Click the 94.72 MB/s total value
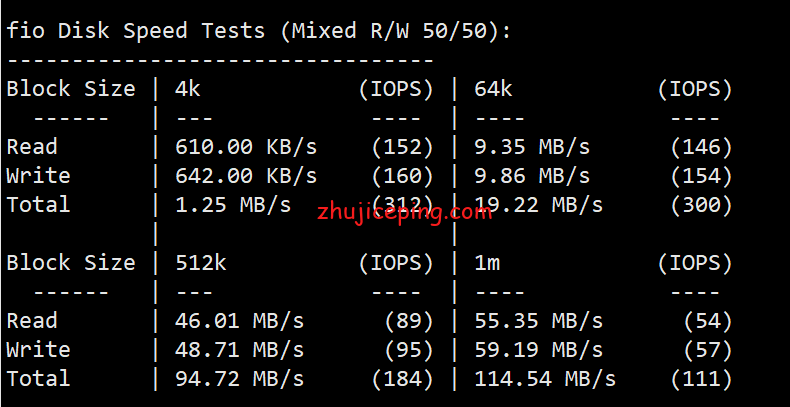The height and width of the screenshot is (407, 790). [239, 379]
